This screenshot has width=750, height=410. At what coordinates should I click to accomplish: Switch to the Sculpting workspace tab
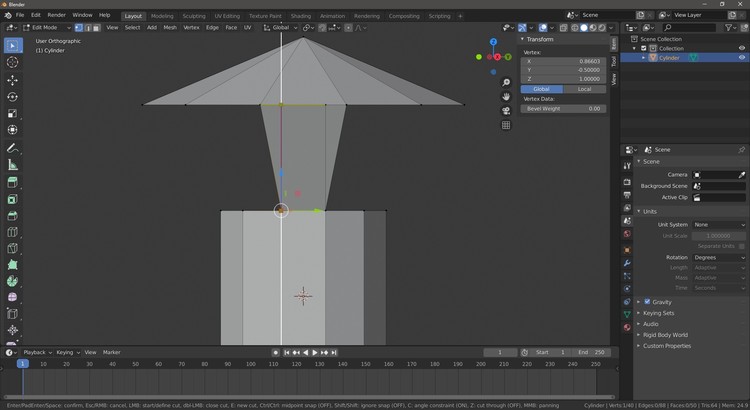tap(194, 16)
